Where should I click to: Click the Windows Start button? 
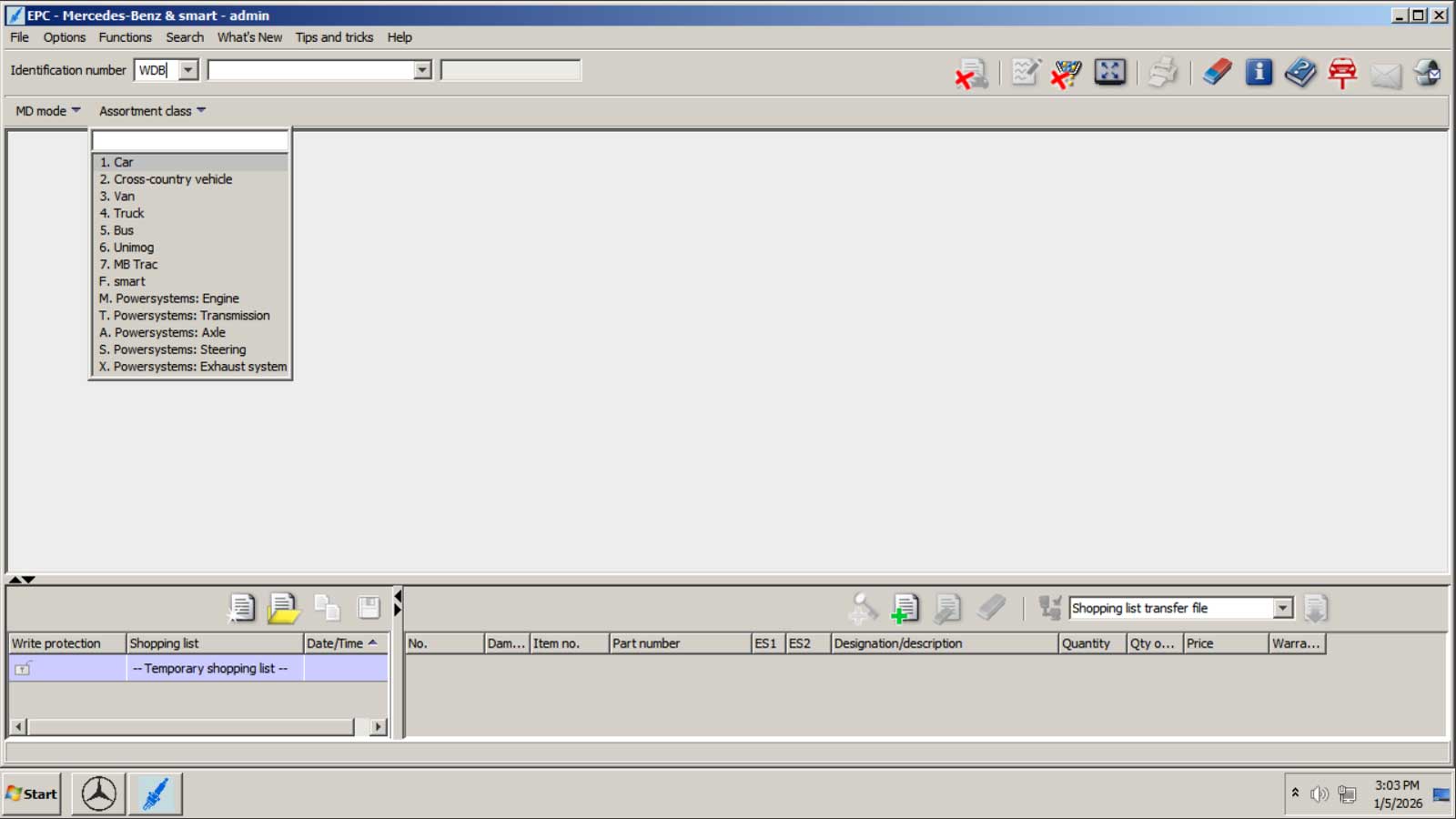(x=32, y=794)
